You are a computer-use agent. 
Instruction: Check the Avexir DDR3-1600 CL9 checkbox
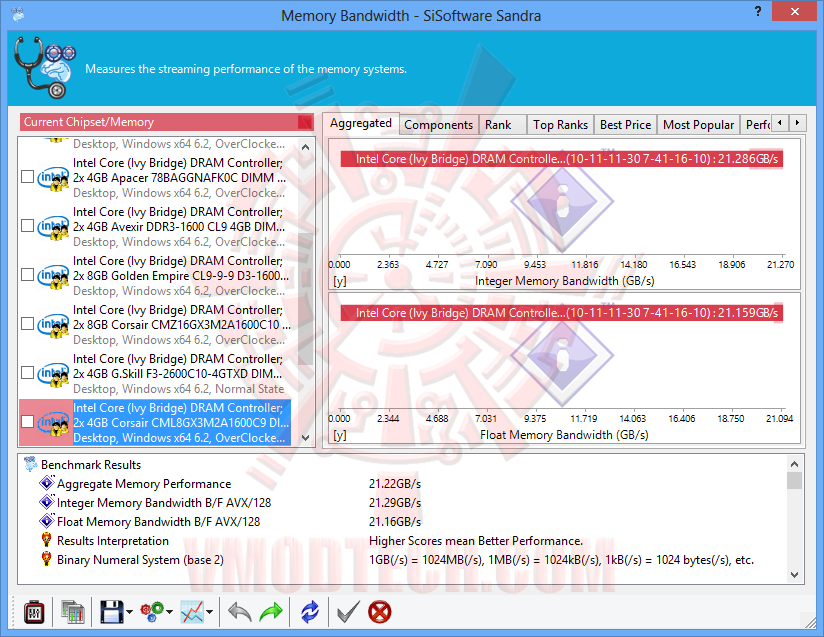27,225
